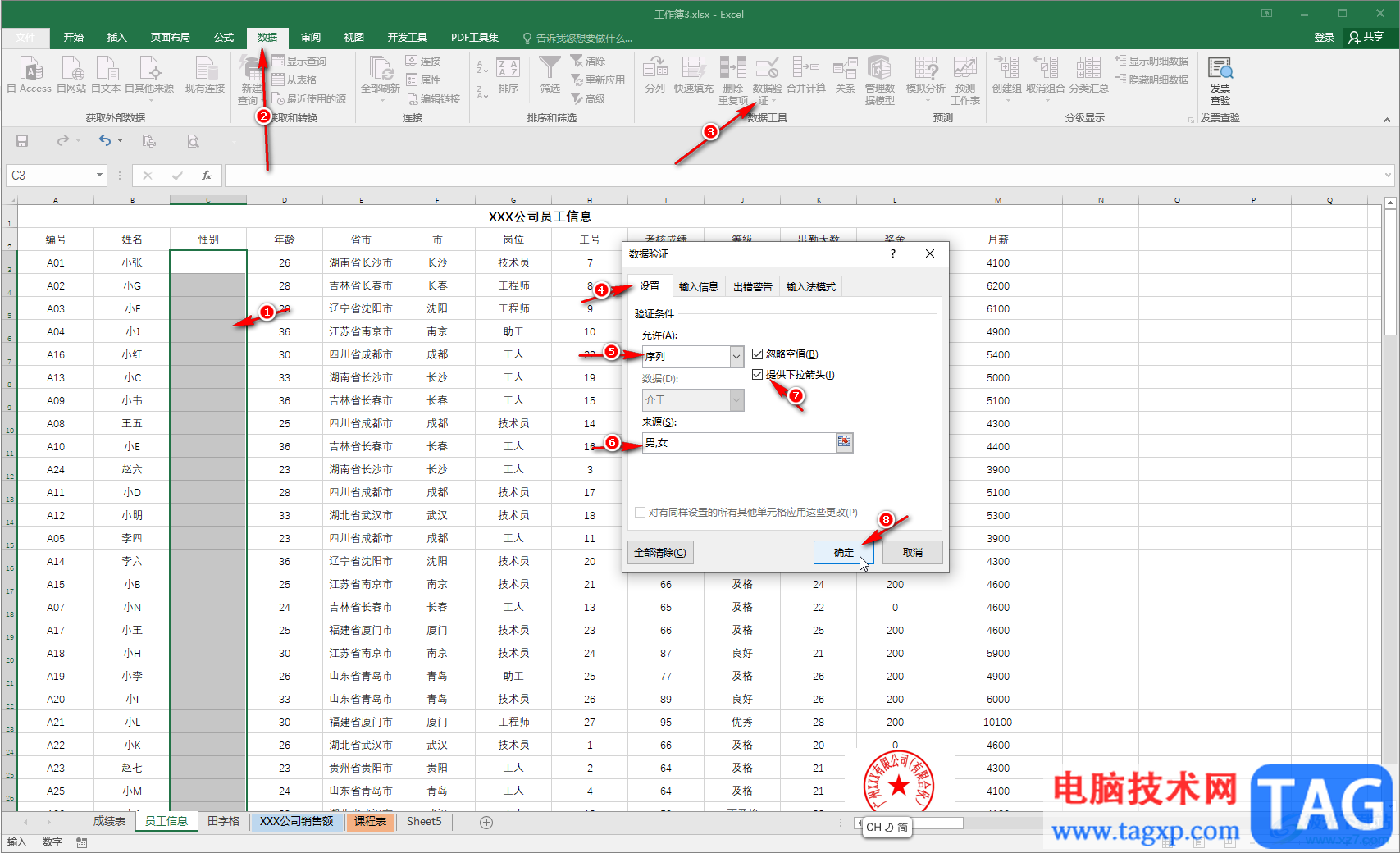Screen dimensions: 1400x853
Task: Switch to Sheet5 sheet tab
Action: coord(424,821)
